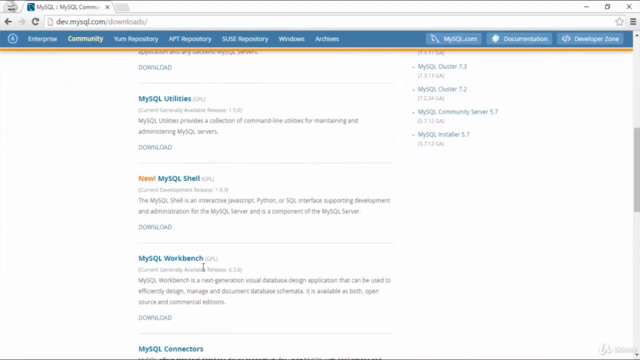Viewport: 640px width, 360px height.
Task: Click the MySQL downloads circle icon
Action: pos(13,39)
